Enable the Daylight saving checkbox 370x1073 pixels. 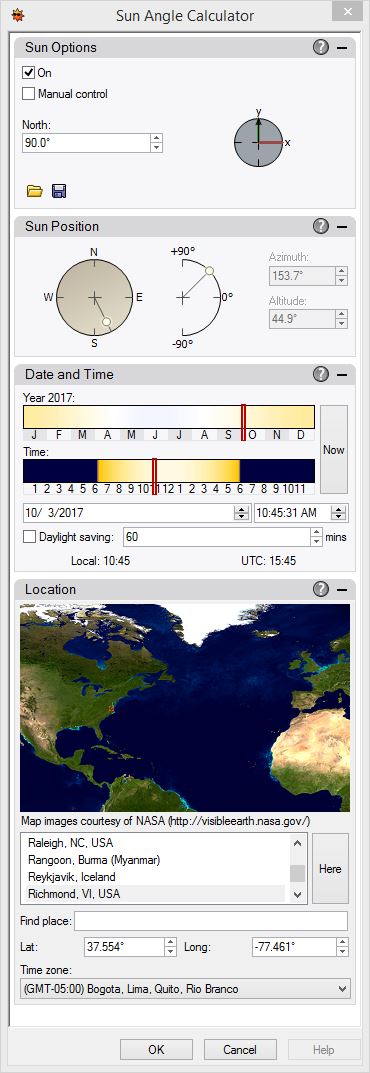tap(29, 537)
